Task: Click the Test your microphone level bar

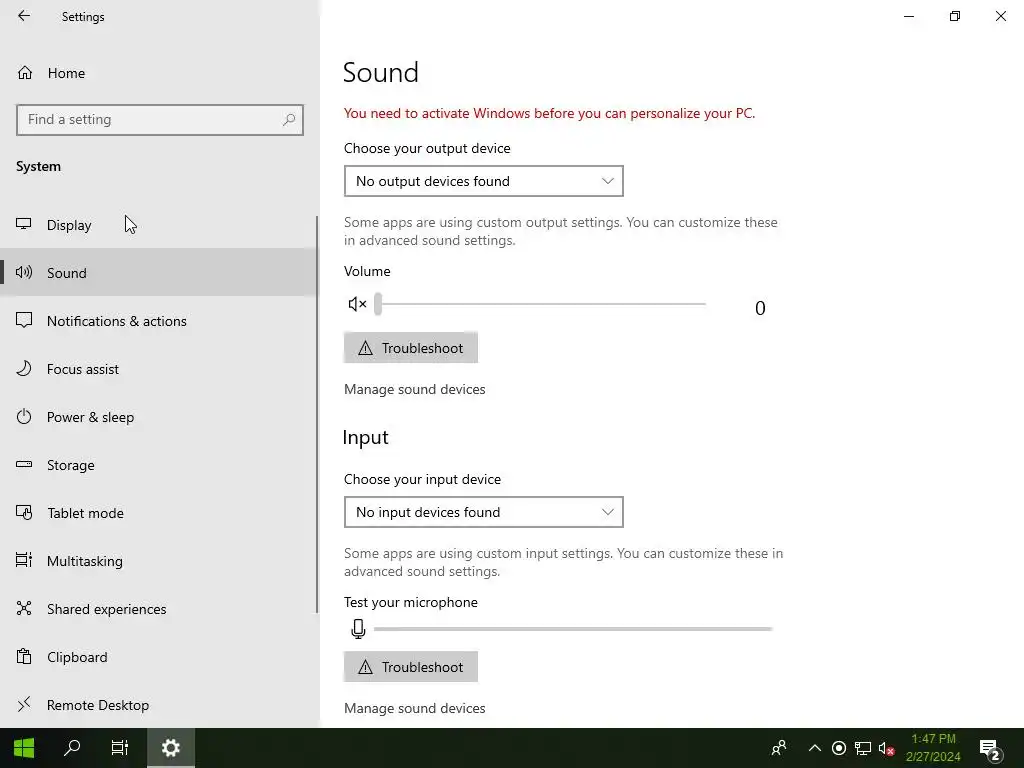Action: tap(573, 629)
